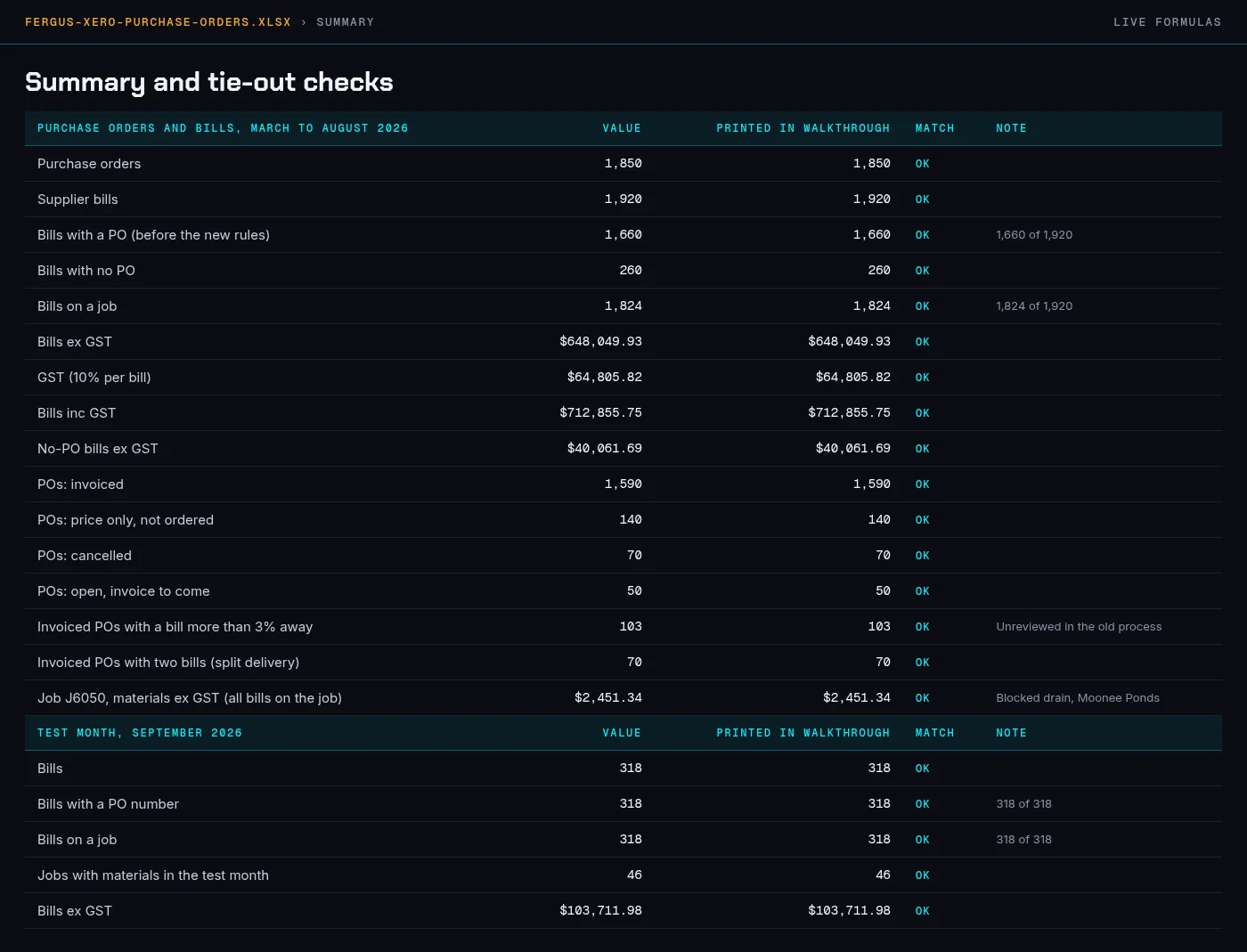Open the fergus-xero-purchase-orders.xlsx breadcrumb link
Image resolution: width=1247 pixels, height=952 pixels.
[x=158, y=22]
